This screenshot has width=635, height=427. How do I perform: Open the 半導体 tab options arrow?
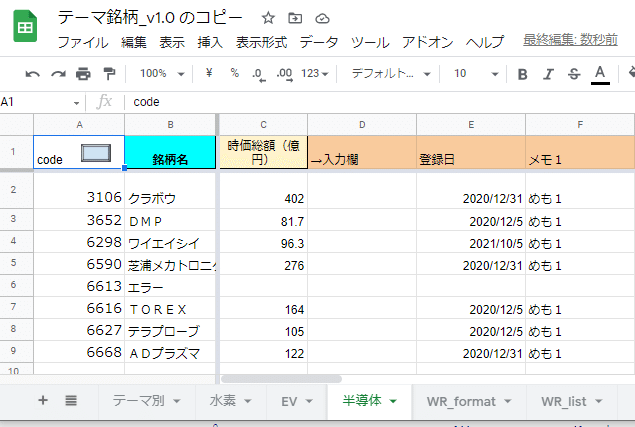coord(392,401)
